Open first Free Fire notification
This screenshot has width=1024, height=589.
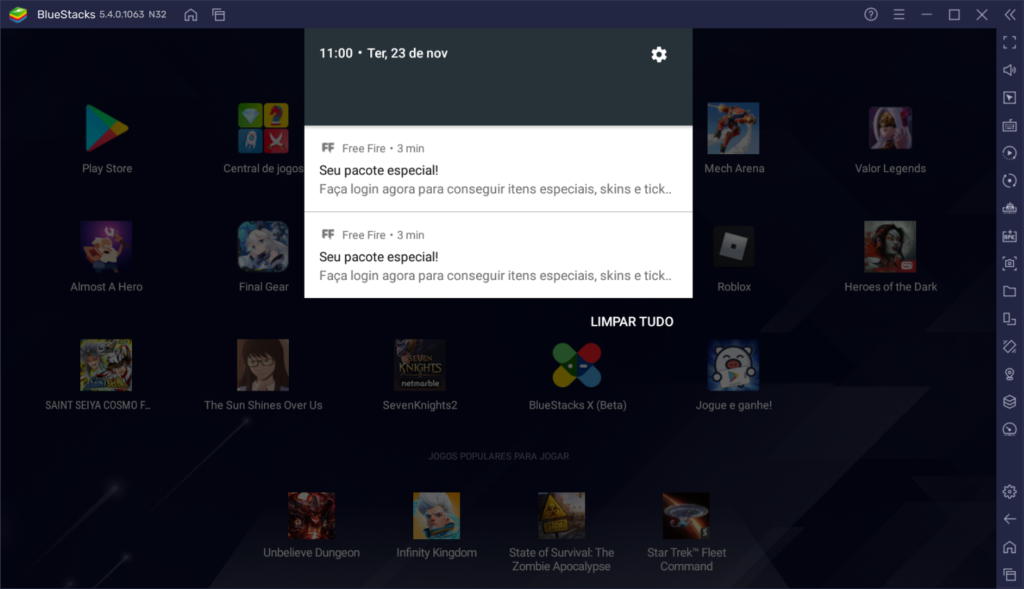tap(498, 169)
